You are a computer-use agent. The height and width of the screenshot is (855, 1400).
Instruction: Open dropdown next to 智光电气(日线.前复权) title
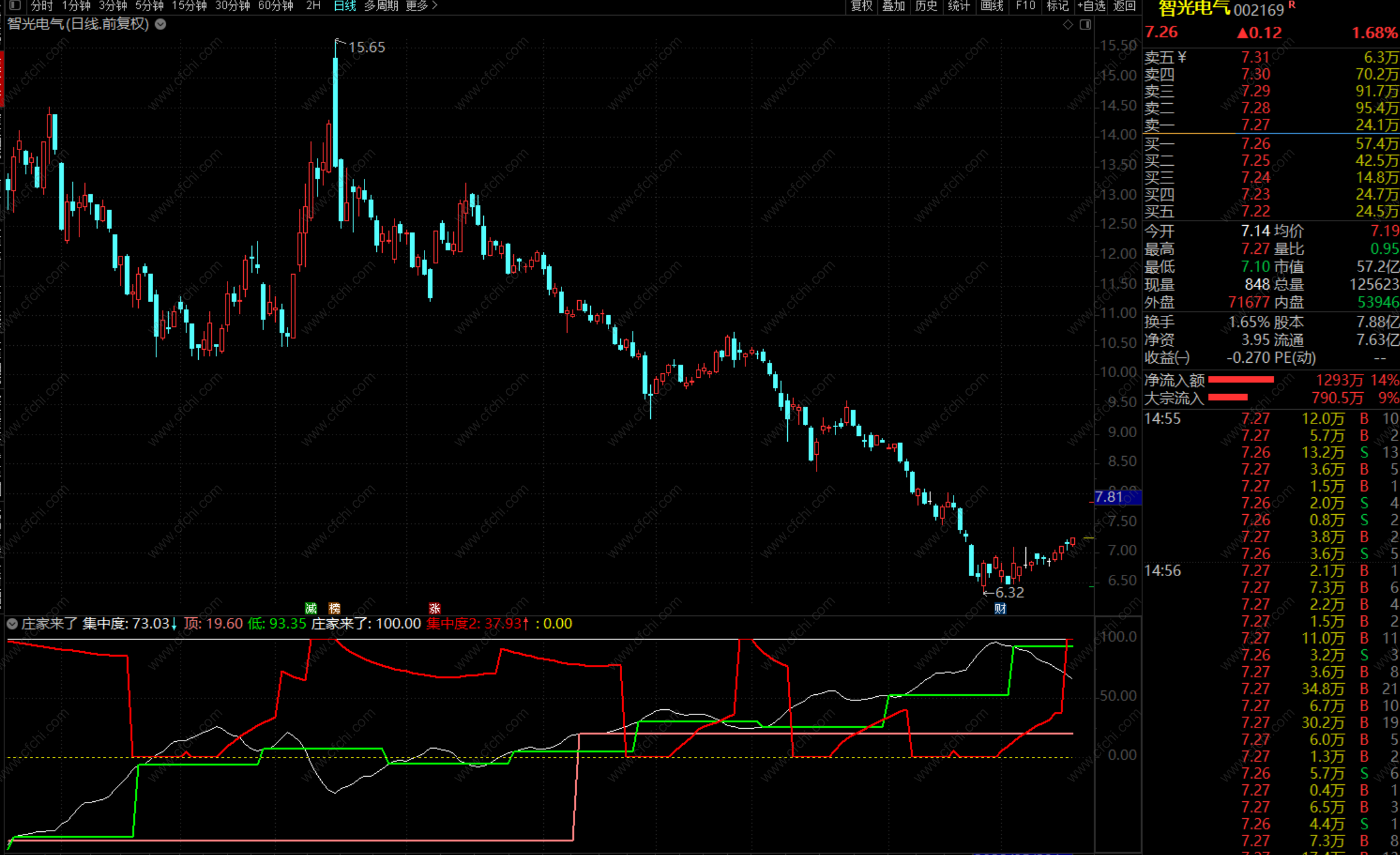pos(161,24)
